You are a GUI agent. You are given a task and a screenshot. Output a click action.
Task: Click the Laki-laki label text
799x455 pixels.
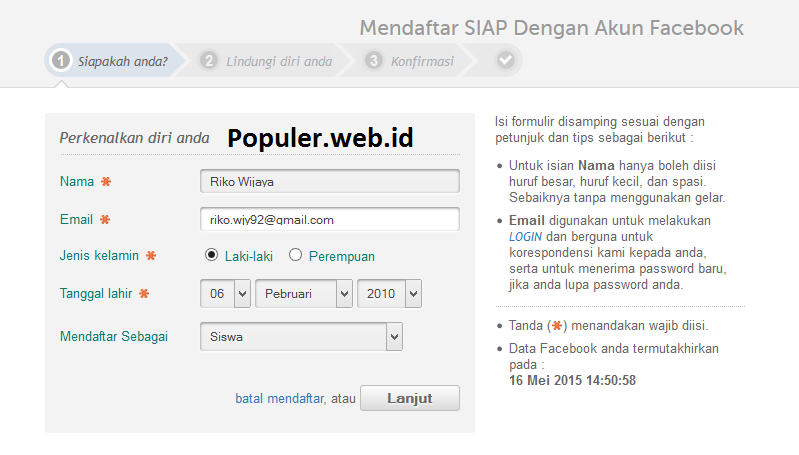tap(249, 256)
